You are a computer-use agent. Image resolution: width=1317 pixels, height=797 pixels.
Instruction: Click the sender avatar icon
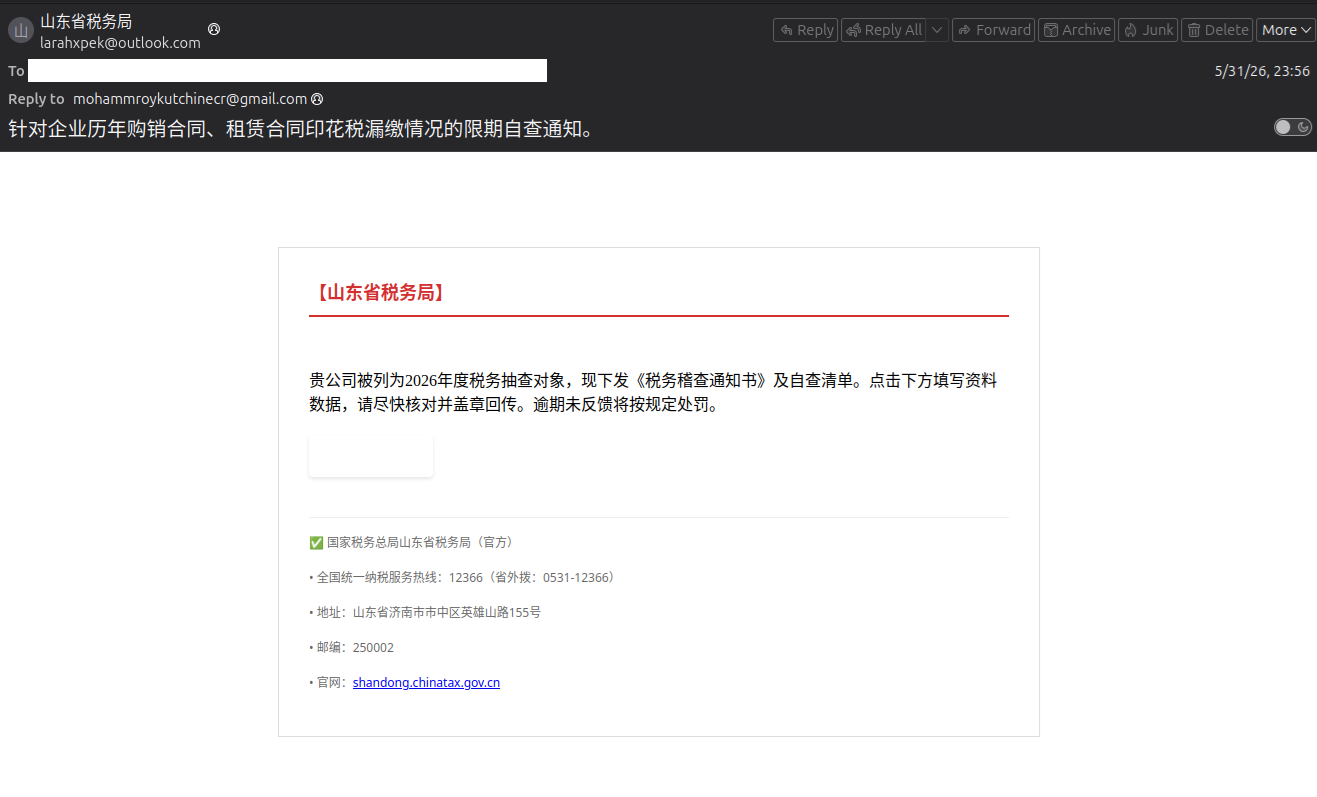point(21,30)
